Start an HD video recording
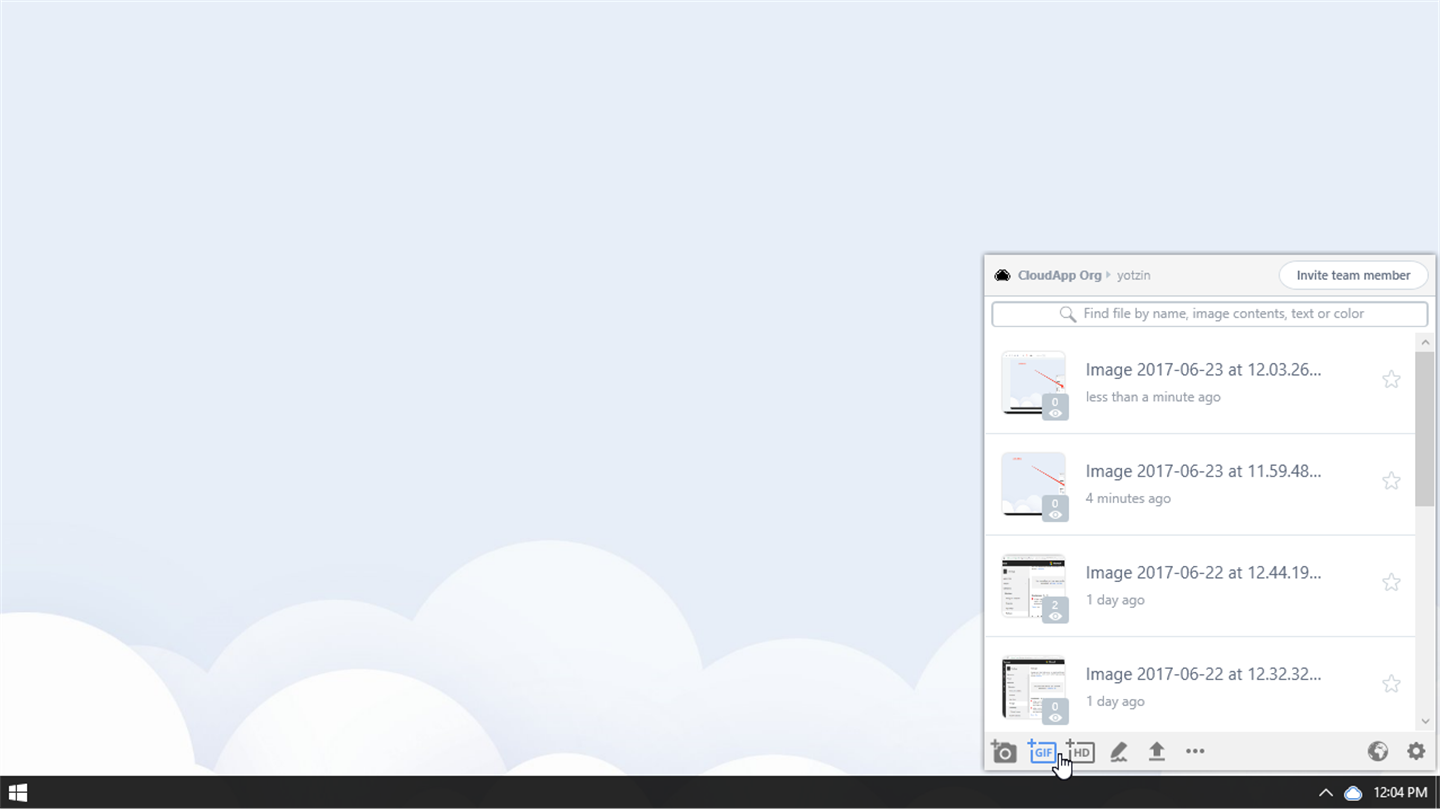 point(1080,752)
